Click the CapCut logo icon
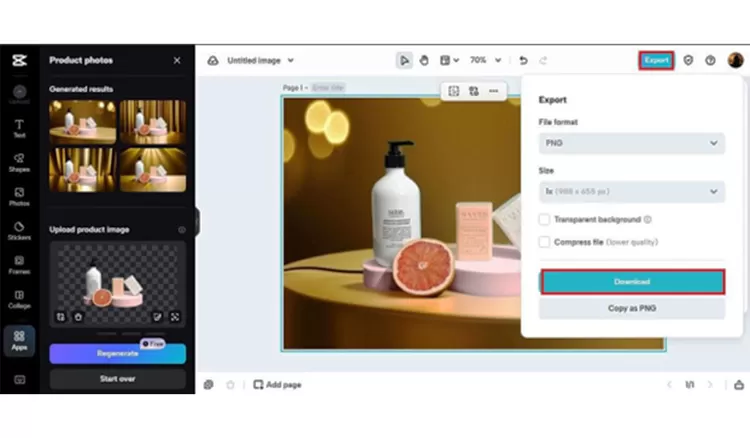 [x=19, y=60]
